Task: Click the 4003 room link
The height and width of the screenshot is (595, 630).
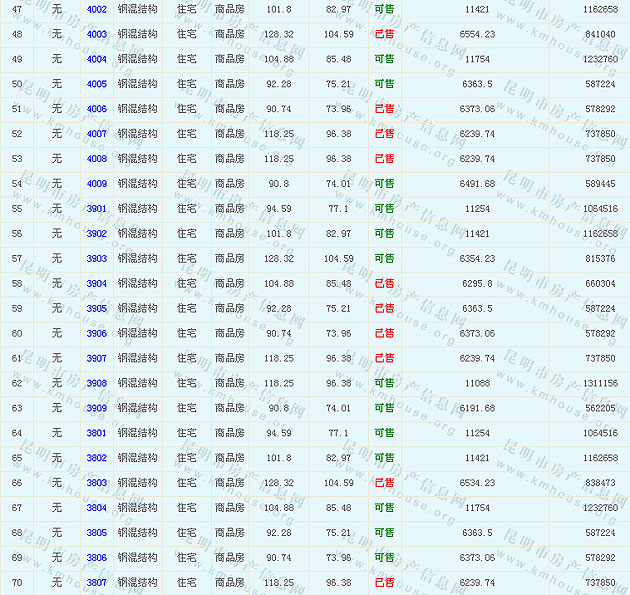Action: (x=97, y=34)
